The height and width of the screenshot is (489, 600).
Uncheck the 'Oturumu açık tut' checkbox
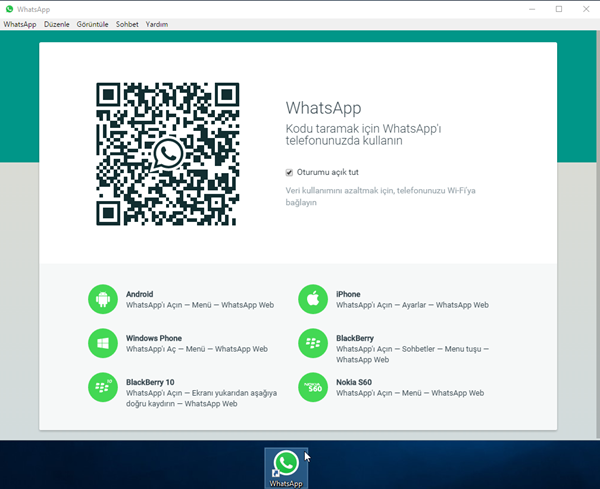[x=289, y=172]
